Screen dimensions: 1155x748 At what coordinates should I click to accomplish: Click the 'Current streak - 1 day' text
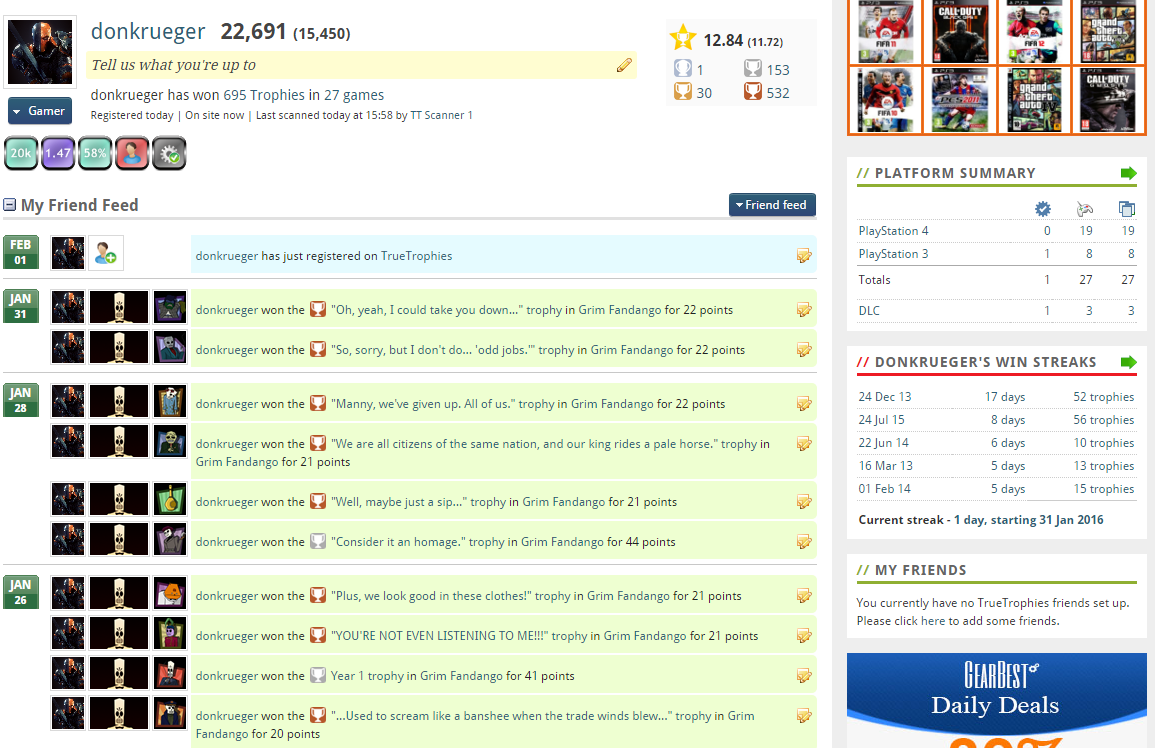980,520
